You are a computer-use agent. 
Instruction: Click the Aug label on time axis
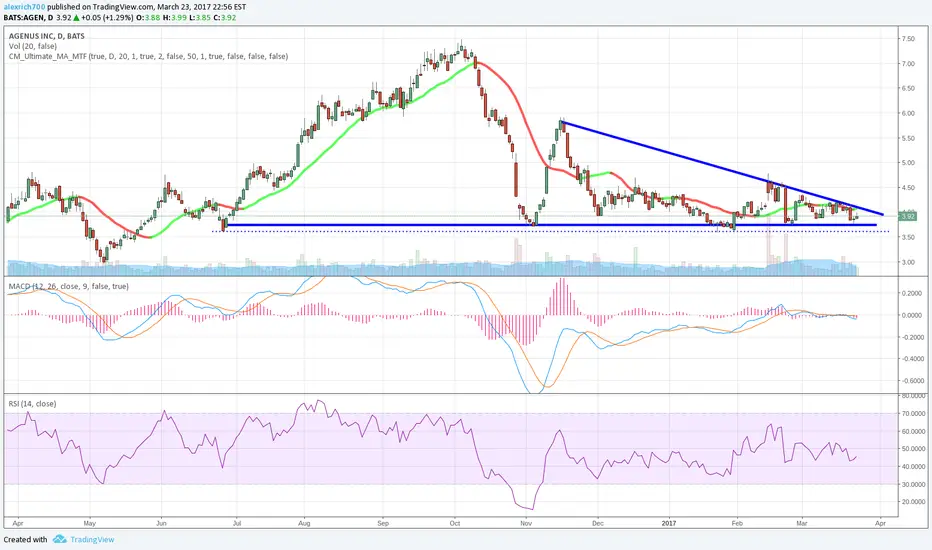pos(304,523)
